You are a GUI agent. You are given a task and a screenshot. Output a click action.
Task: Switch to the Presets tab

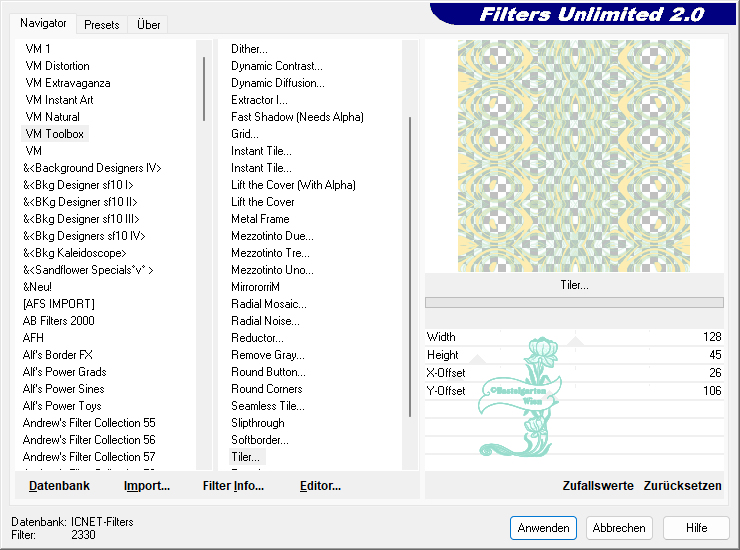101,24
